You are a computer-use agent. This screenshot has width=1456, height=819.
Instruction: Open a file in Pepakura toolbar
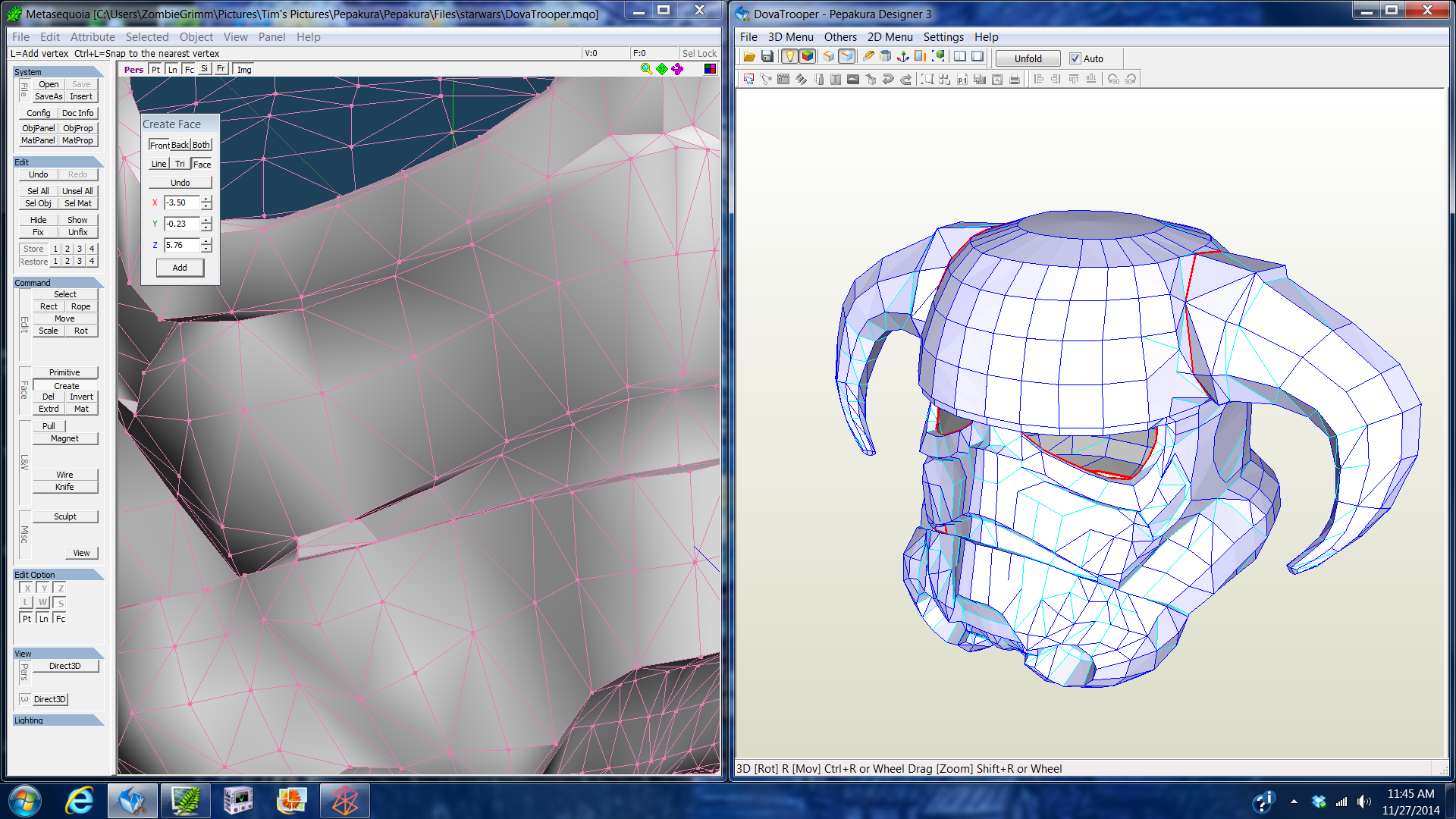point(749,56)
